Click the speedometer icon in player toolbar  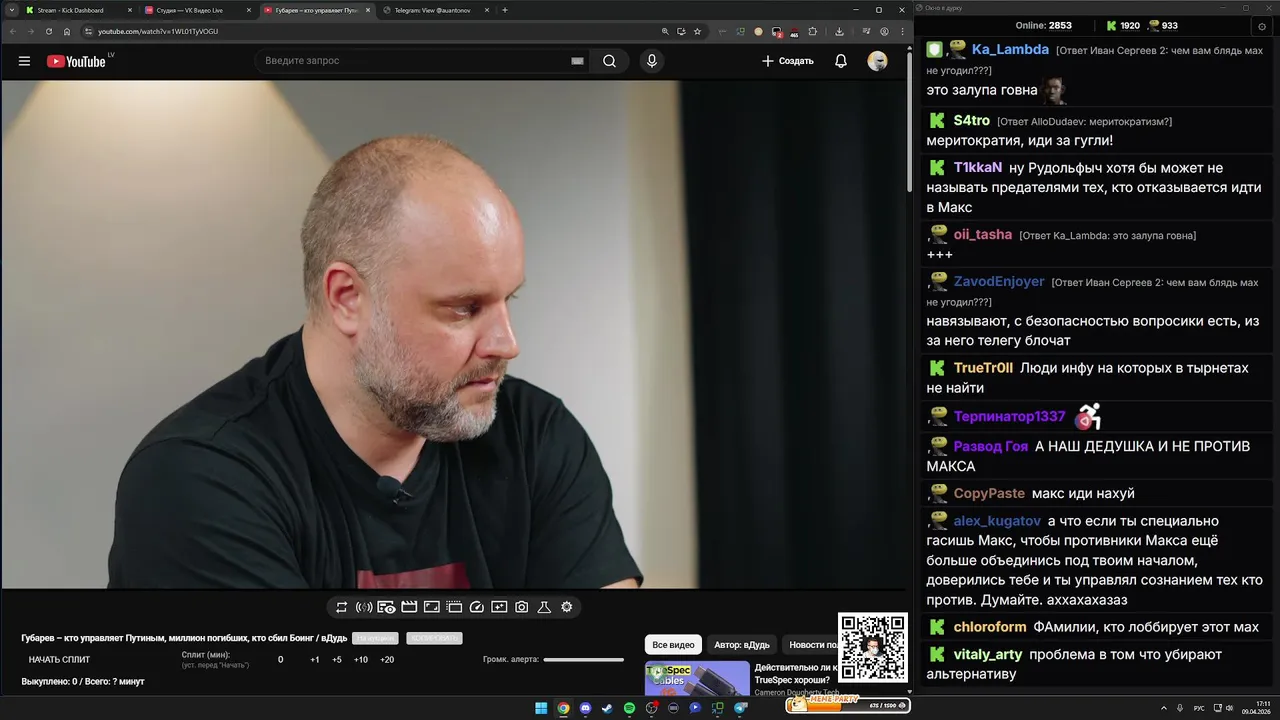coord(477,607)
